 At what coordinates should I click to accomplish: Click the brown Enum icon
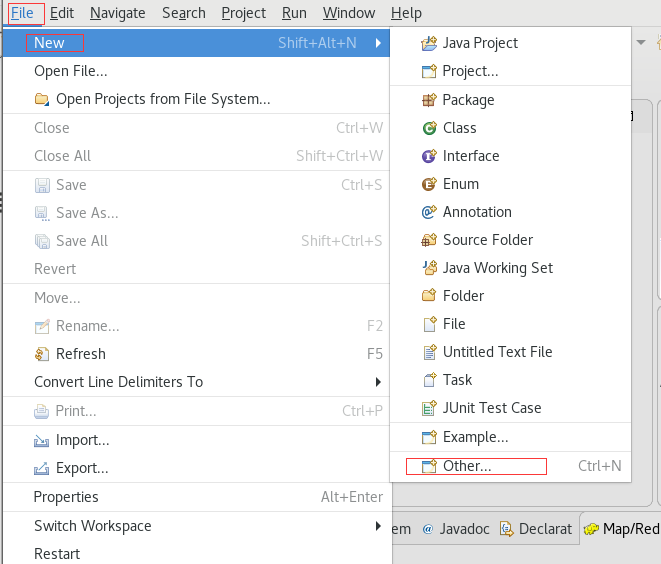tap(429, 184)
